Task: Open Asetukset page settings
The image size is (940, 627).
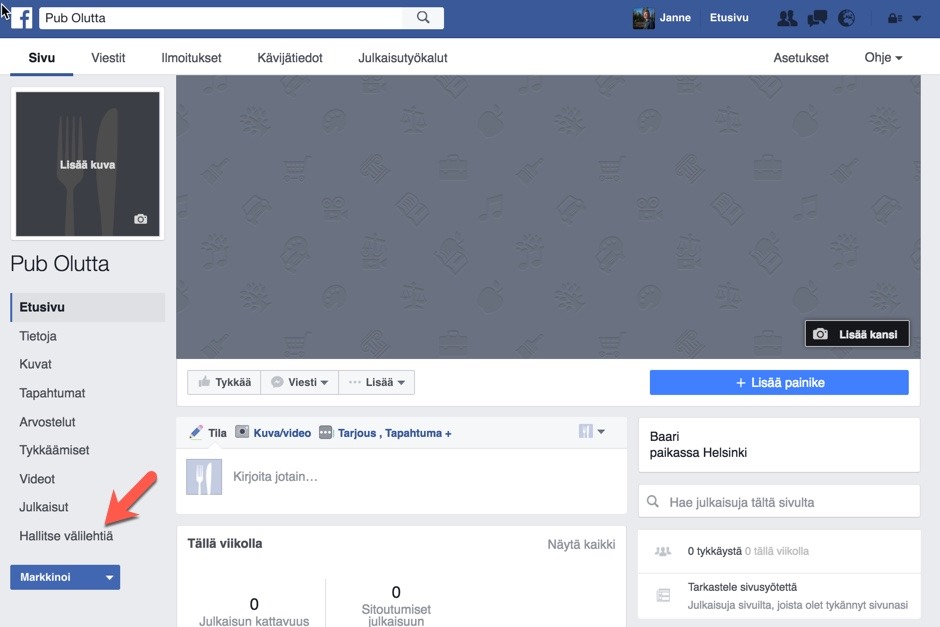Action: coord(801,58)
